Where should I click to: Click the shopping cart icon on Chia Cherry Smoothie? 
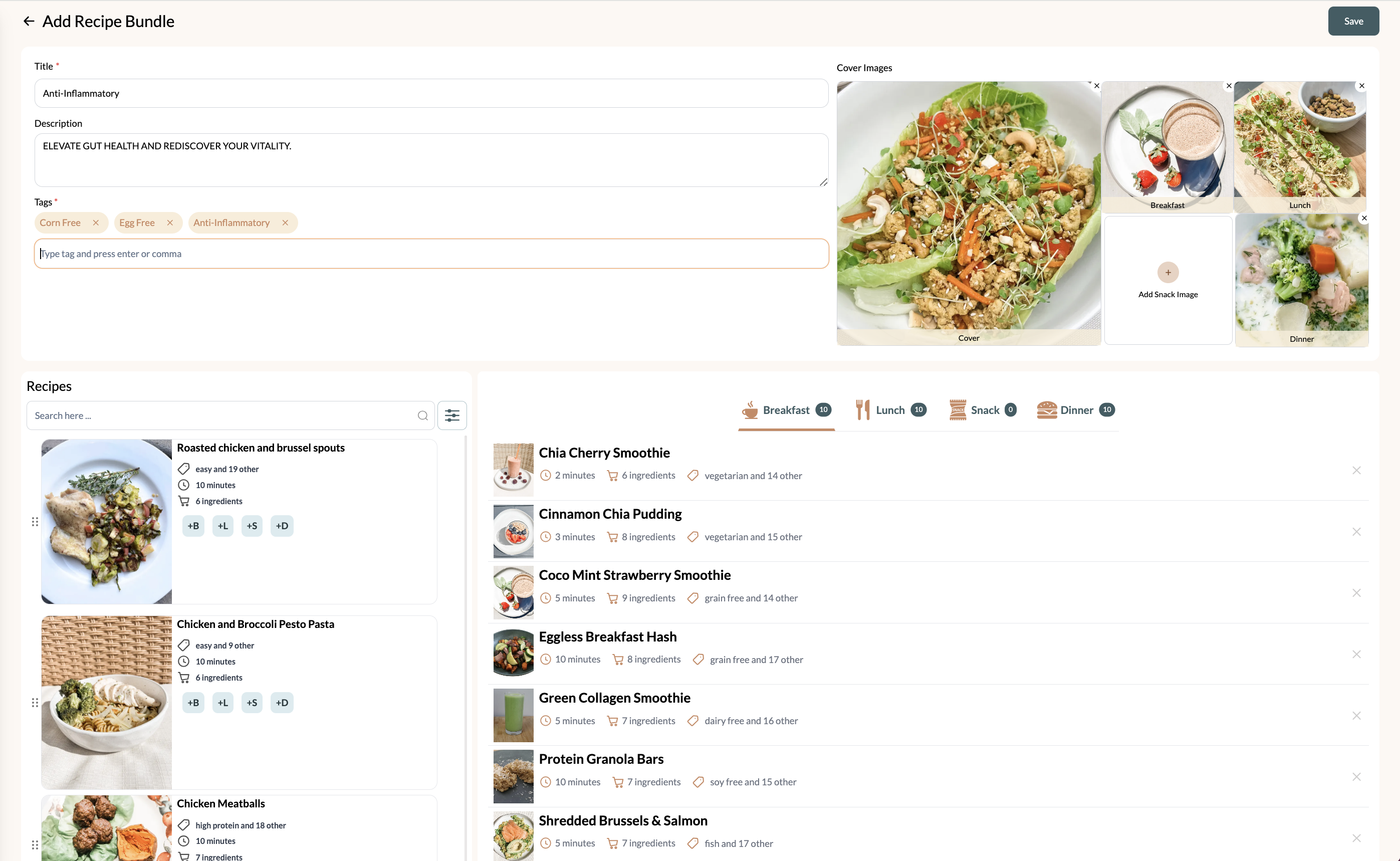pos(612,475)
